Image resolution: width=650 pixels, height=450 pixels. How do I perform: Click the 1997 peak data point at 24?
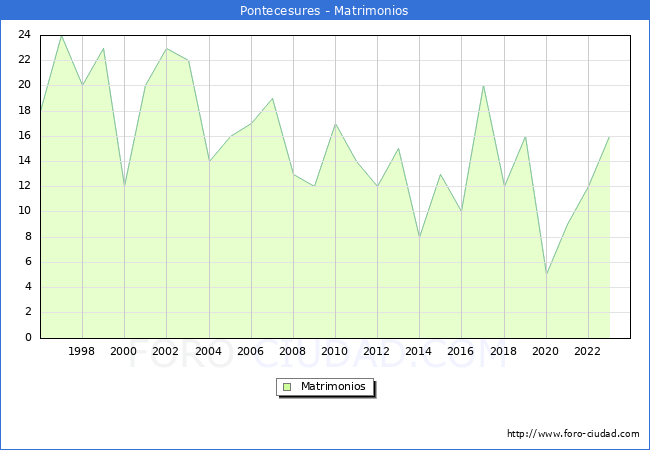click(61, 36)
